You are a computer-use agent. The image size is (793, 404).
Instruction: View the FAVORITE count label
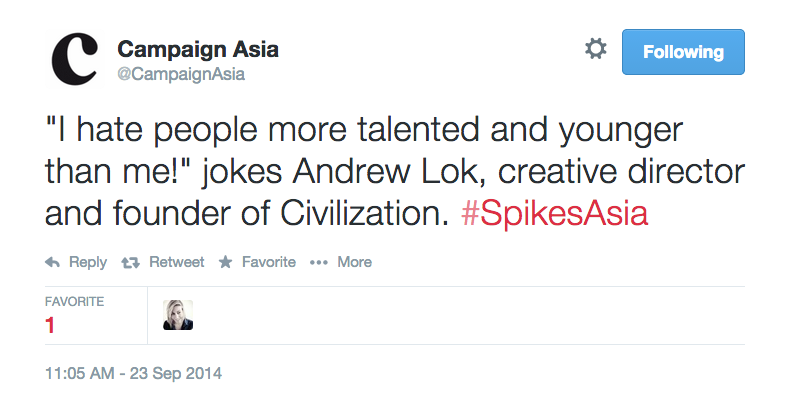(x=75, y=301)
